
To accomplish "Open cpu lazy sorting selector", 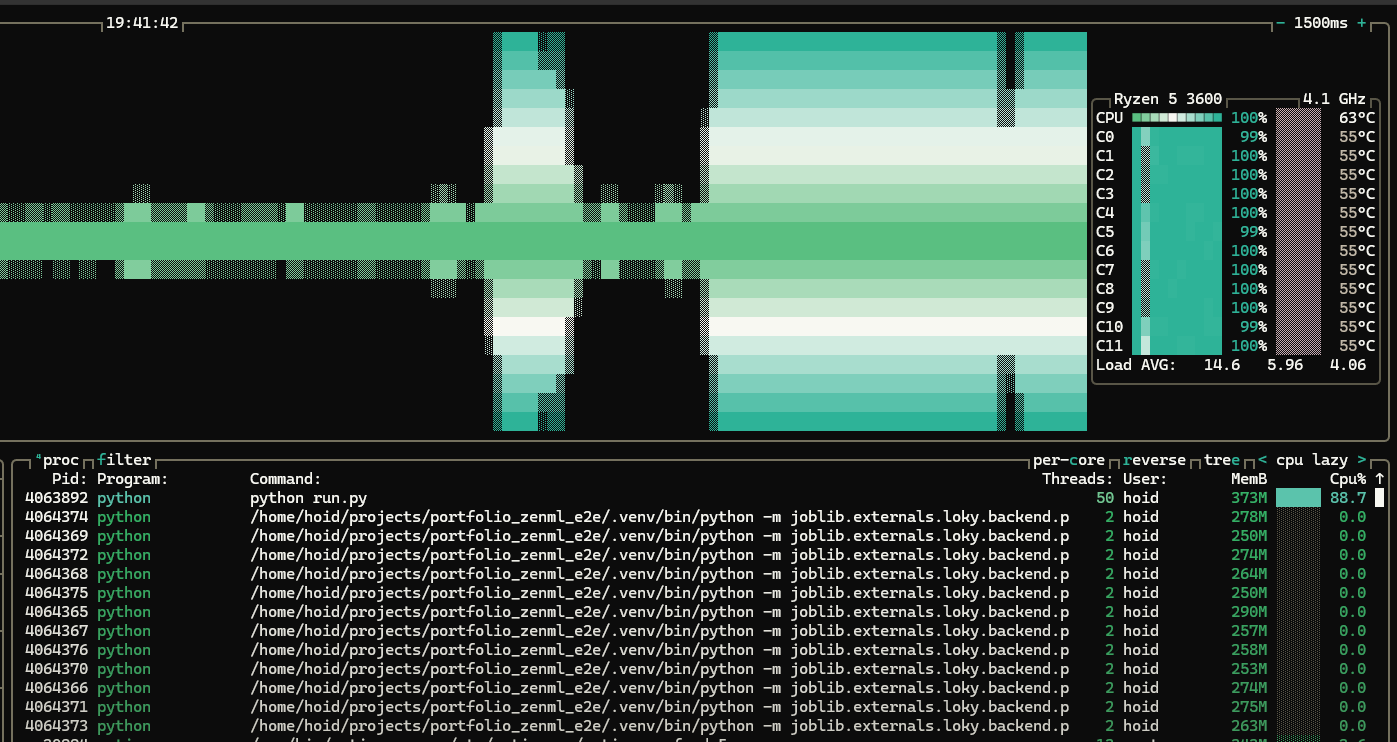I will (1312, 460).
